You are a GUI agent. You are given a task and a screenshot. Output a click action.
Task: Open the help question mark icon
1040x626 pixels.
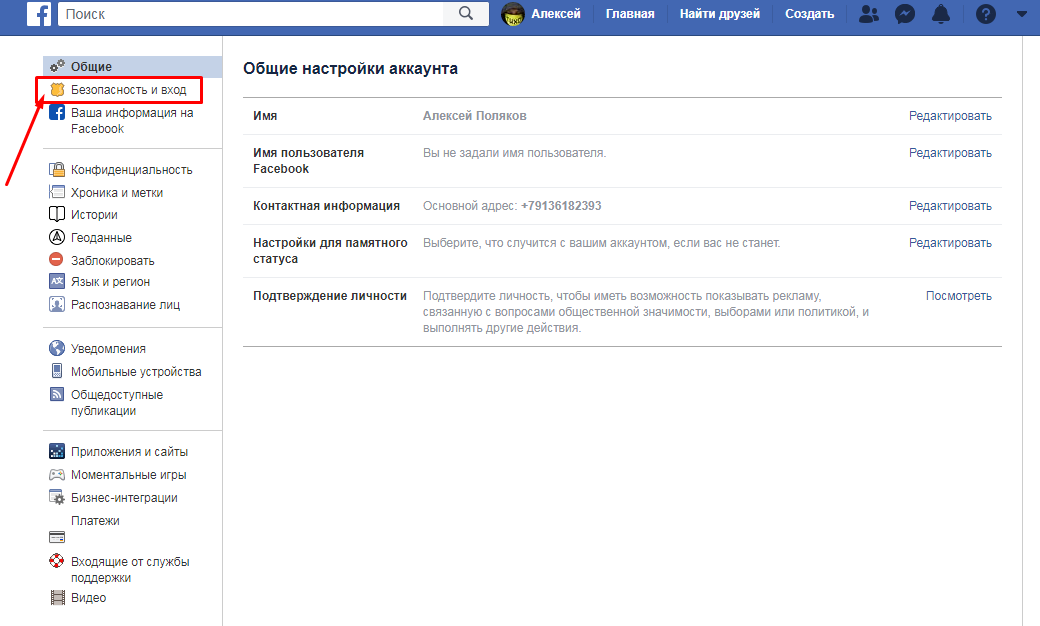point(986,14)
